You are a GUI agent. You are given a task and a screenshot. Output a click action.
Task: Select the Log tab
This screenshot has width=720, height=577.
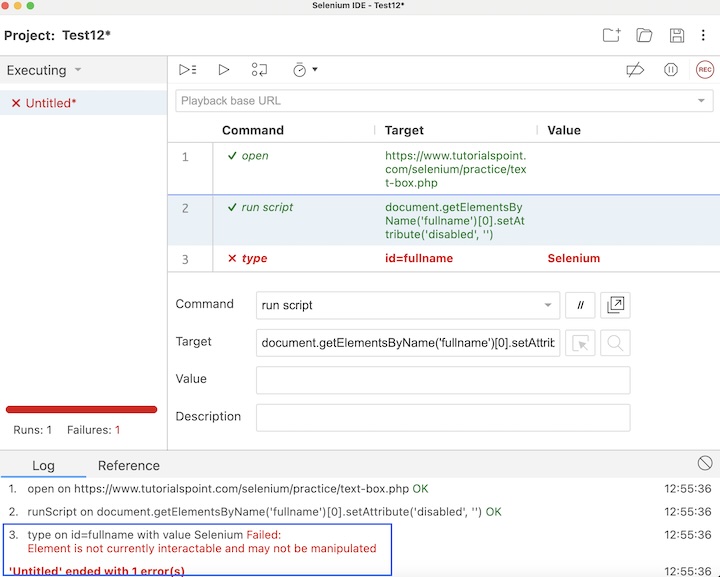point(43,465)
